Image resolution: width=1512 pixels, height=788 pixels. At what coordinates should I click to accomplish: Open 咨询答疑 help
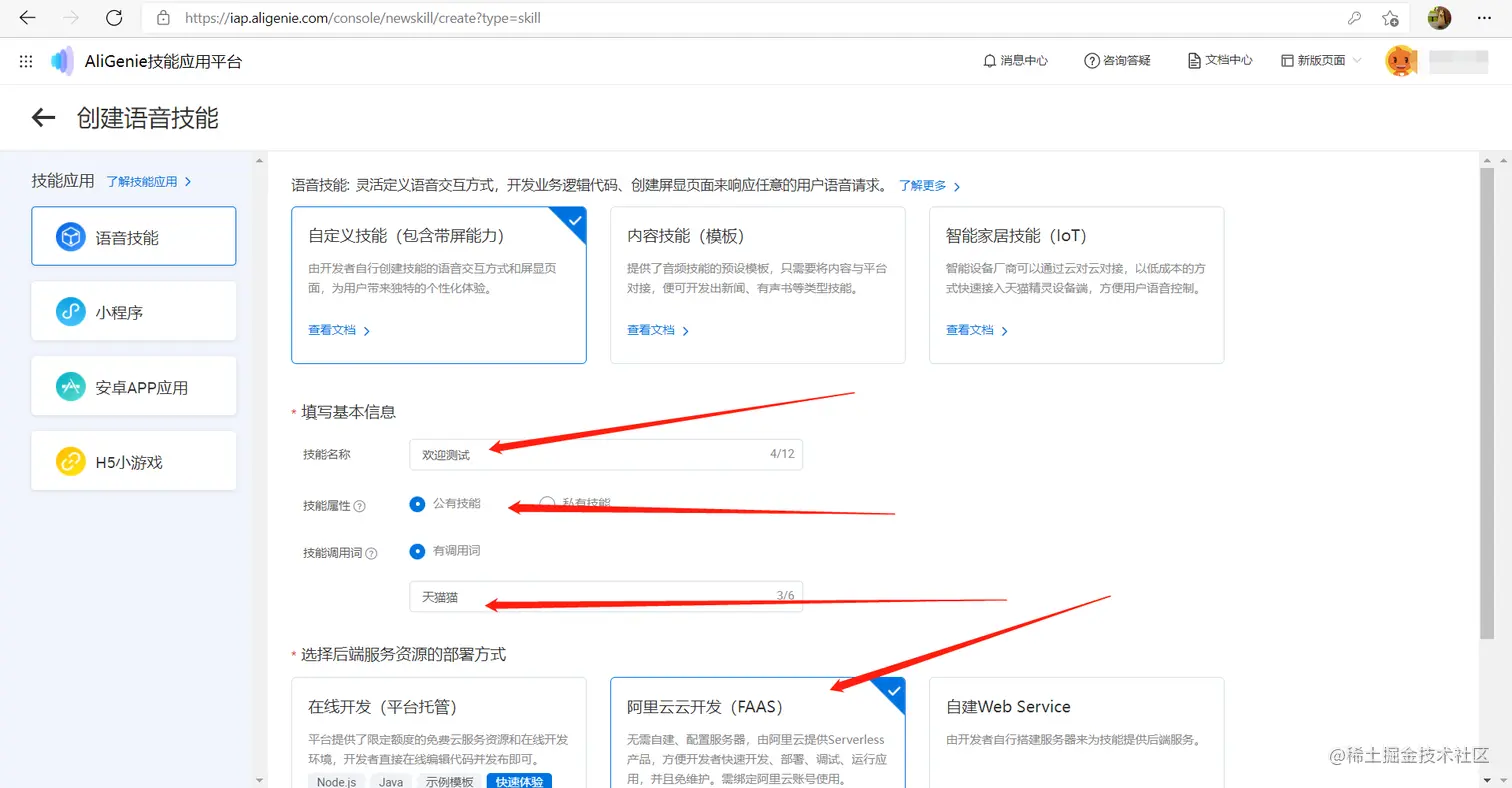tap(1117, 61)
